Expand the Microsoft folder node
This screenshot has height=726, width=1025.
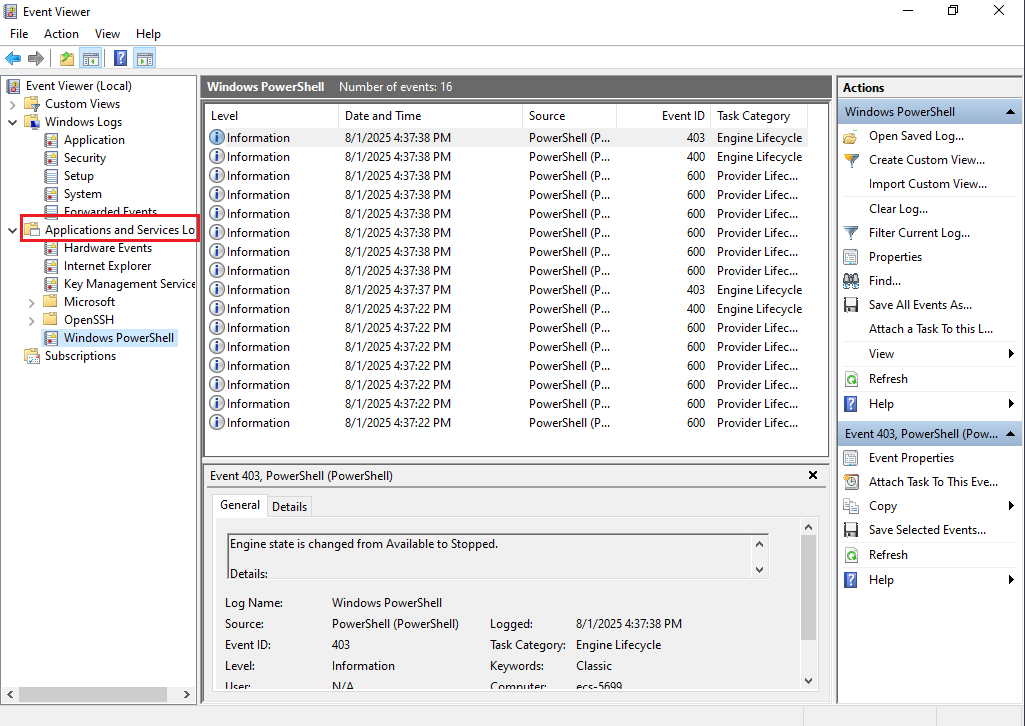pyautogui.click(x=31, y=302)
